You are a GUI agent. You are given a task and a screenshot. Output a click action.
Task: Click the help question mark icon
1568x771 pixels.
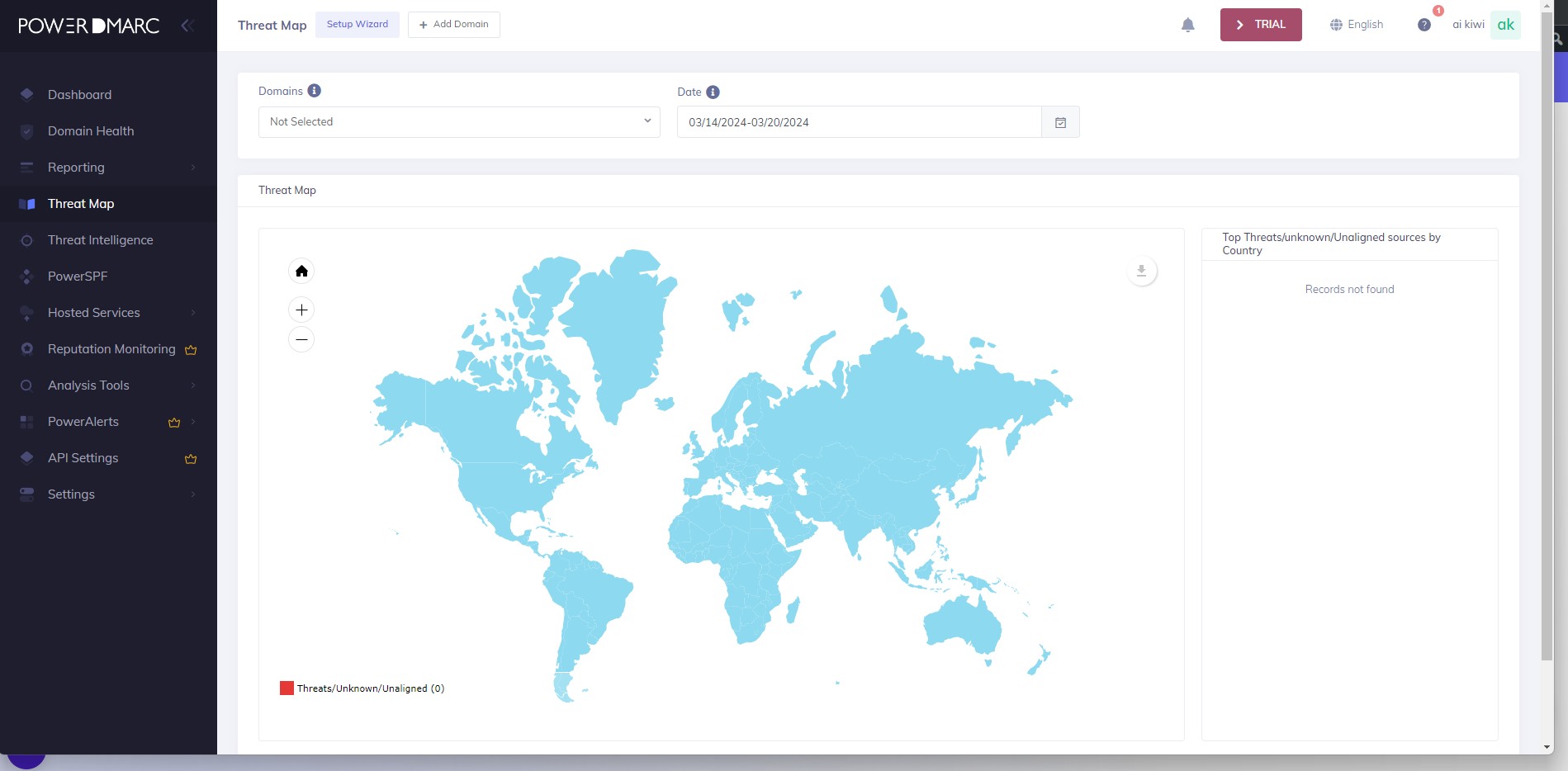[x=1424, y=25]
